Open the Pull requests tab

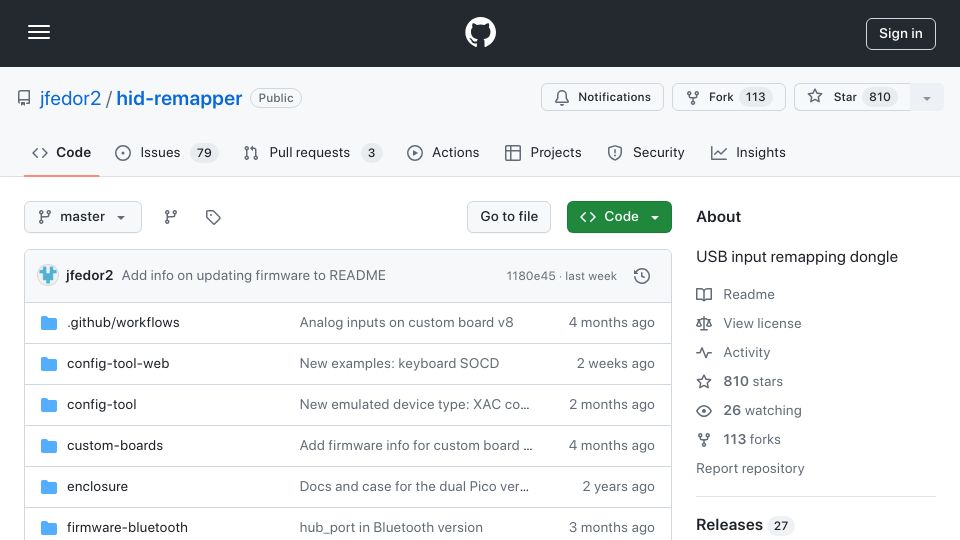click(312, 153)
